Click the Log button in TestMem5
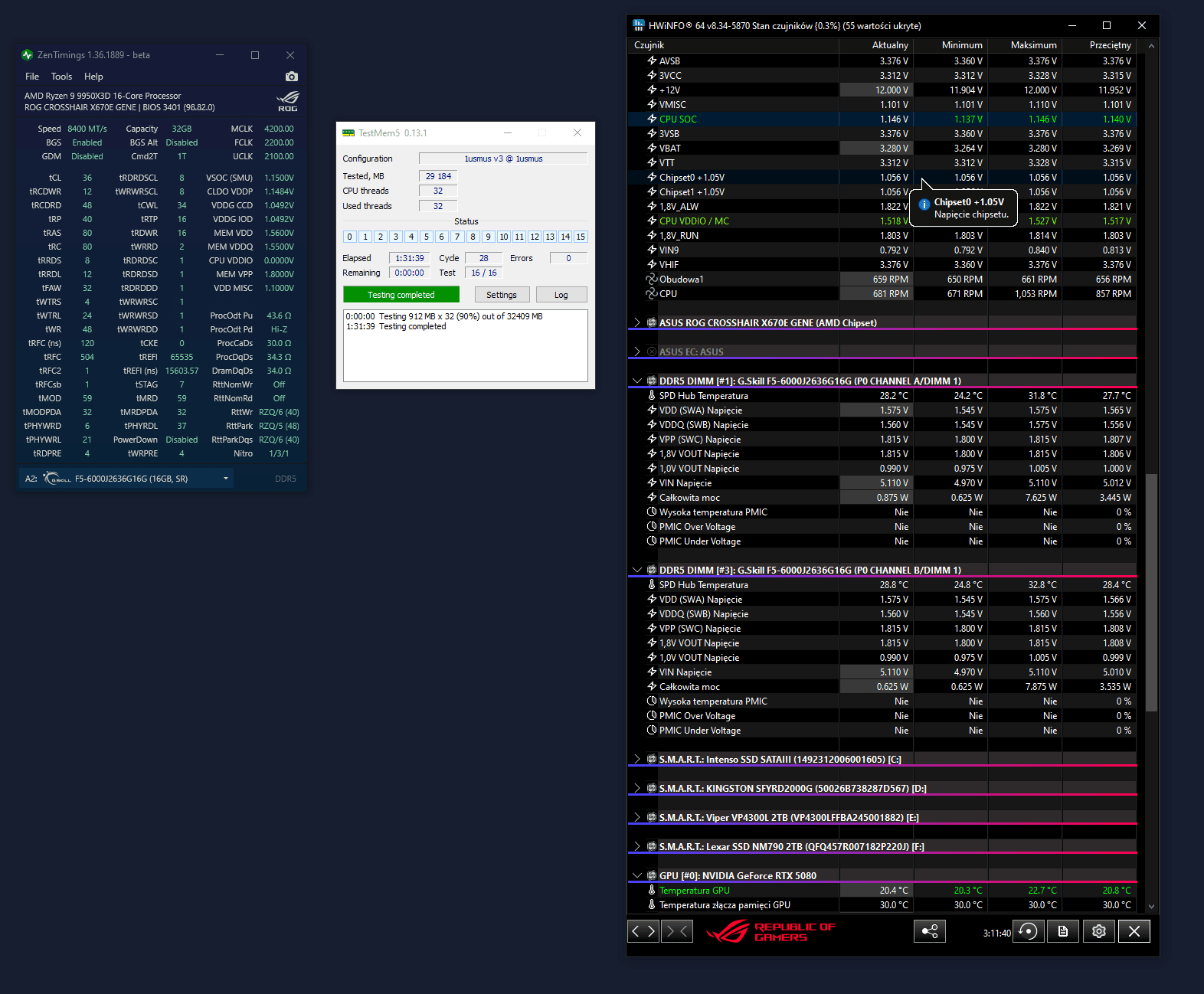1204x994 pixels. (561, 295)
